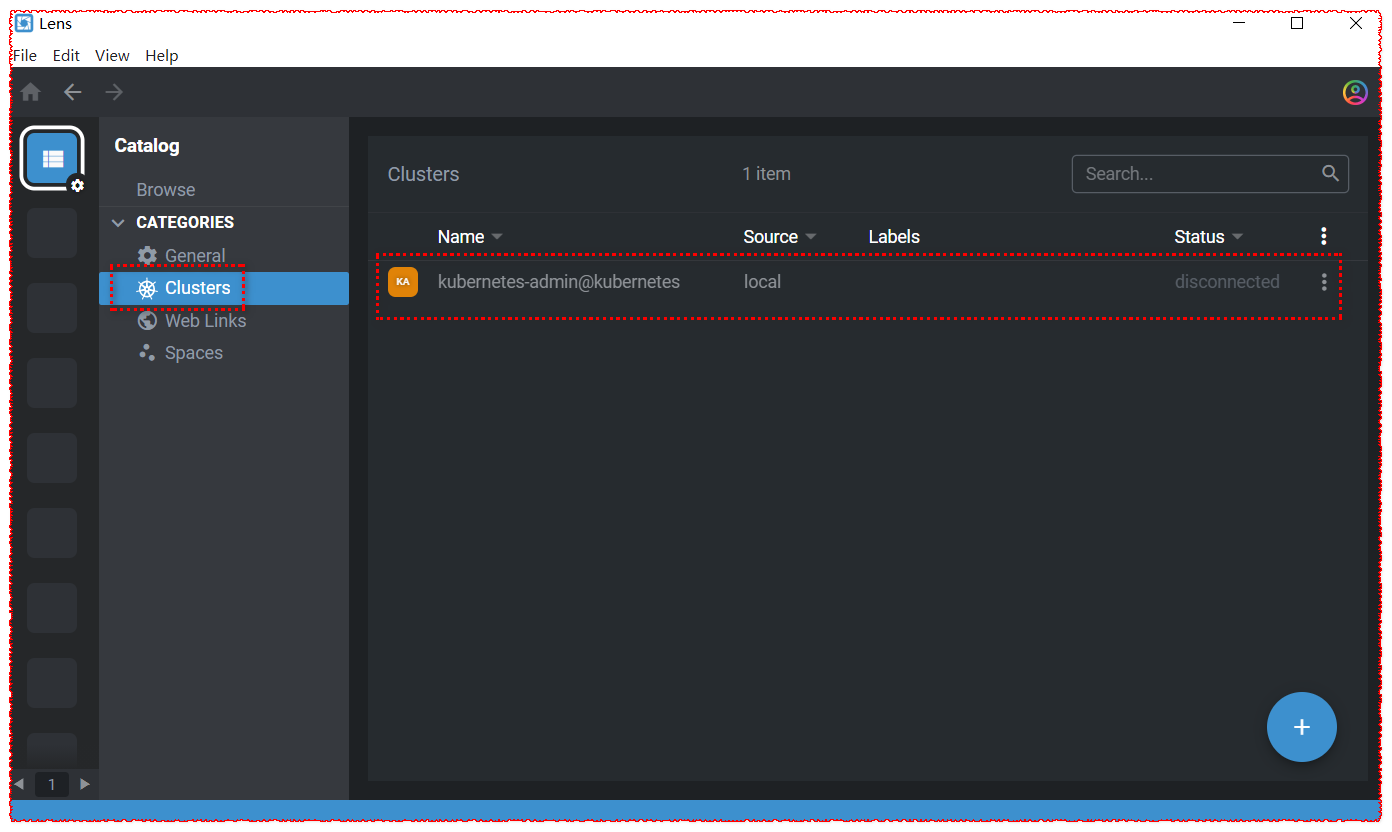Collapse the CATEGORIES section chevron
This screenshot has height=832, width=1392.
tap(118, 222)
